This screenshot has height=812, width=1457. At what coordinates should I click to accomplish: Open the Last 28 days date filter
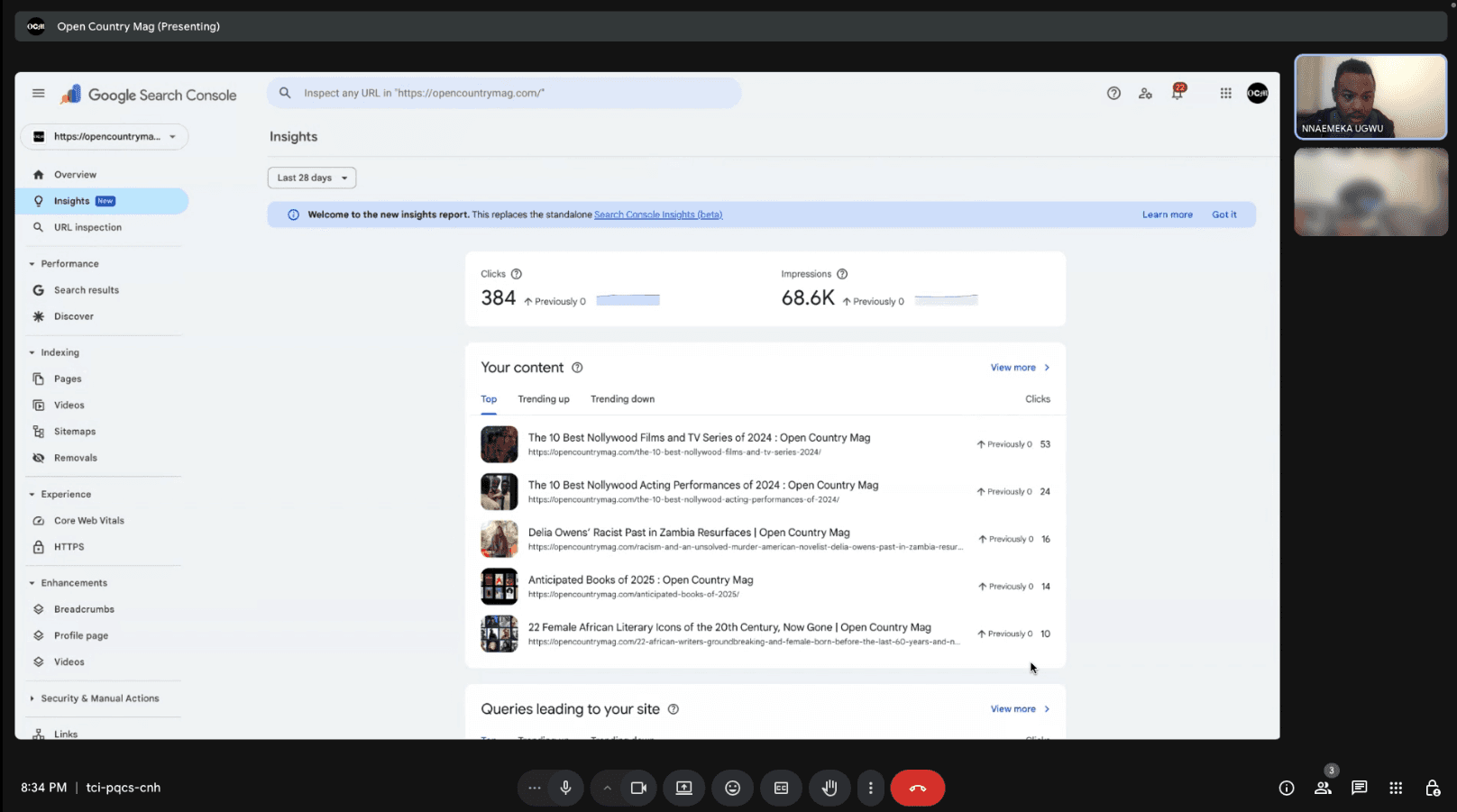(x=312, y=178)
